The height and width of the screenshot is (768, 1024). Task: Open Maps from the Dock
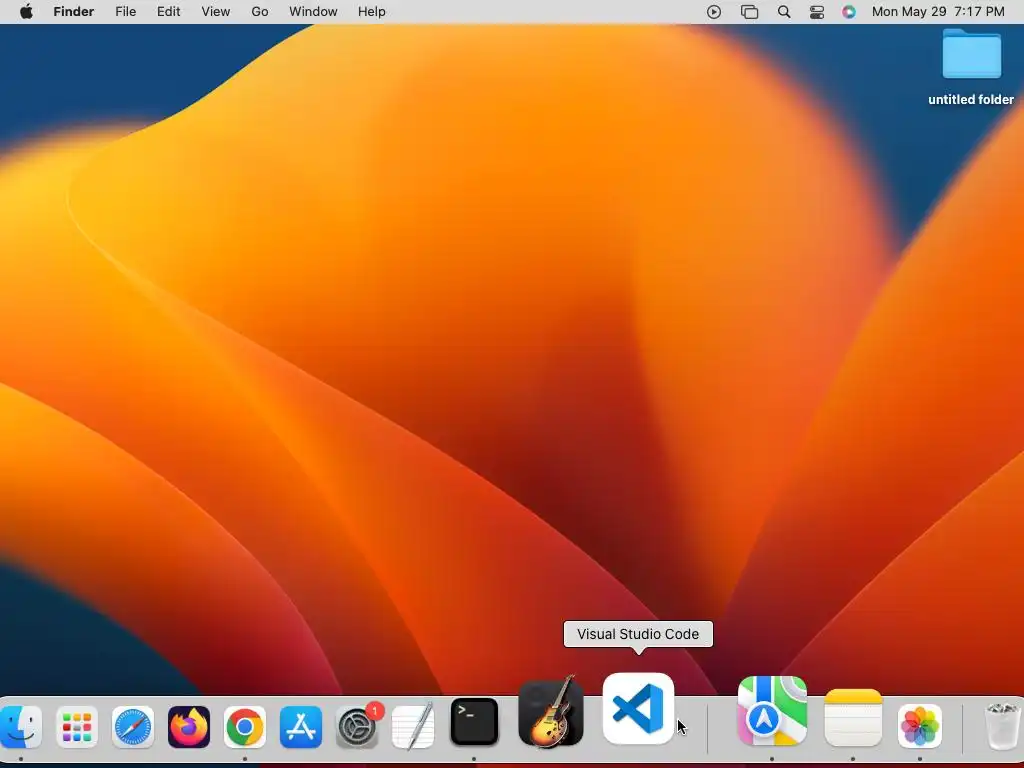coord(772,711)
